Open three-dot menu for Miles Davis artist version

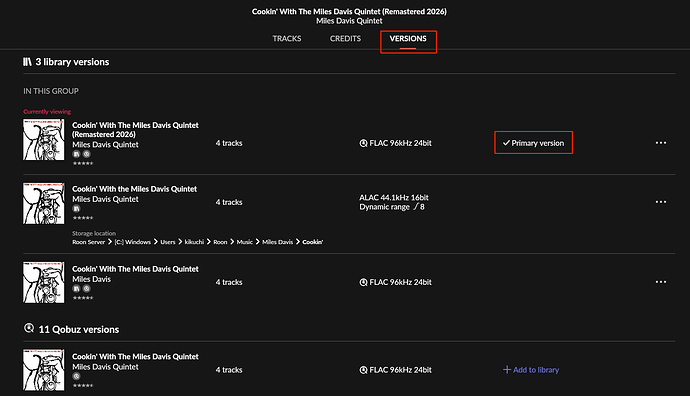pos(661,282)
